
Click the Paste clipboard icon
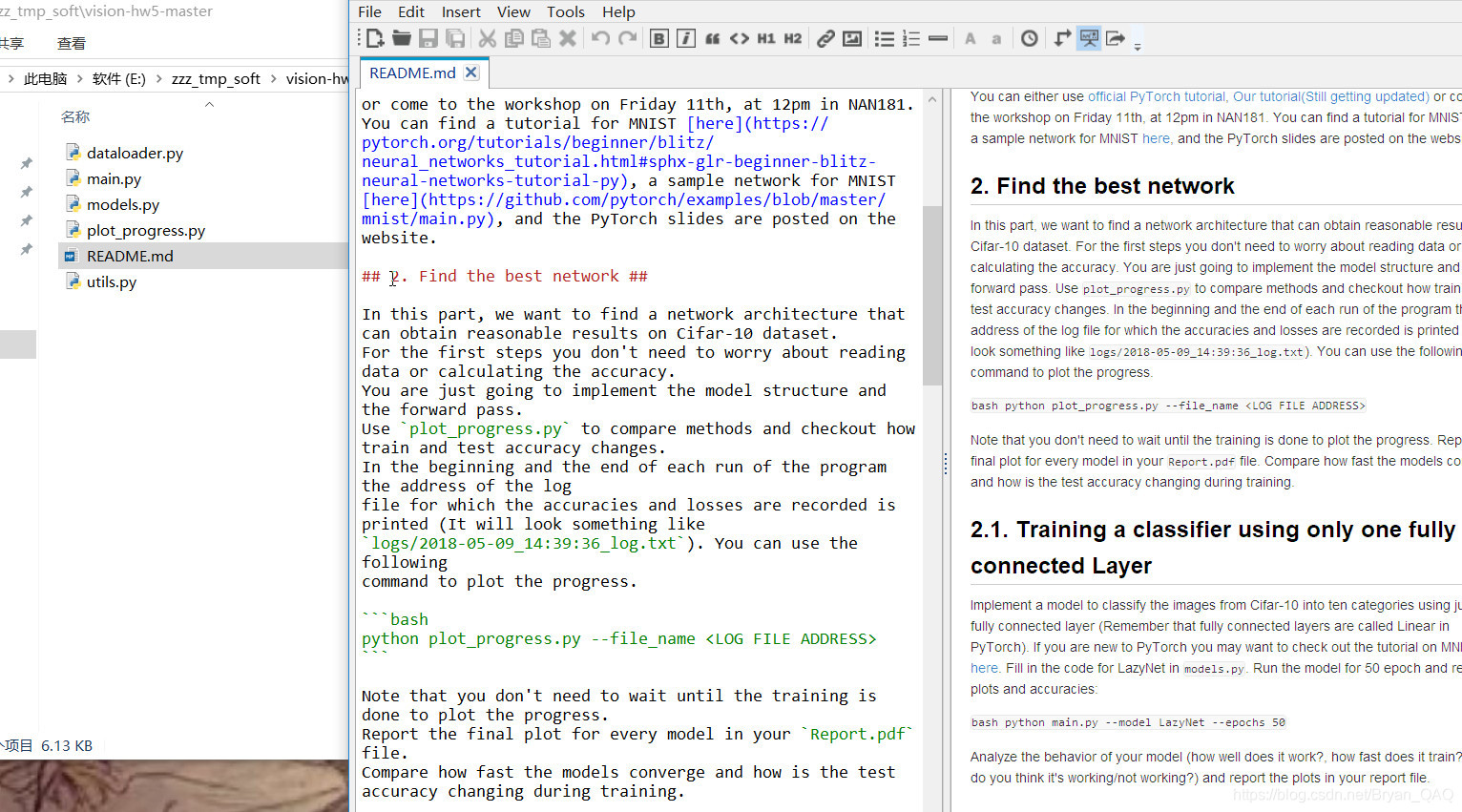[x=540, y=38]
